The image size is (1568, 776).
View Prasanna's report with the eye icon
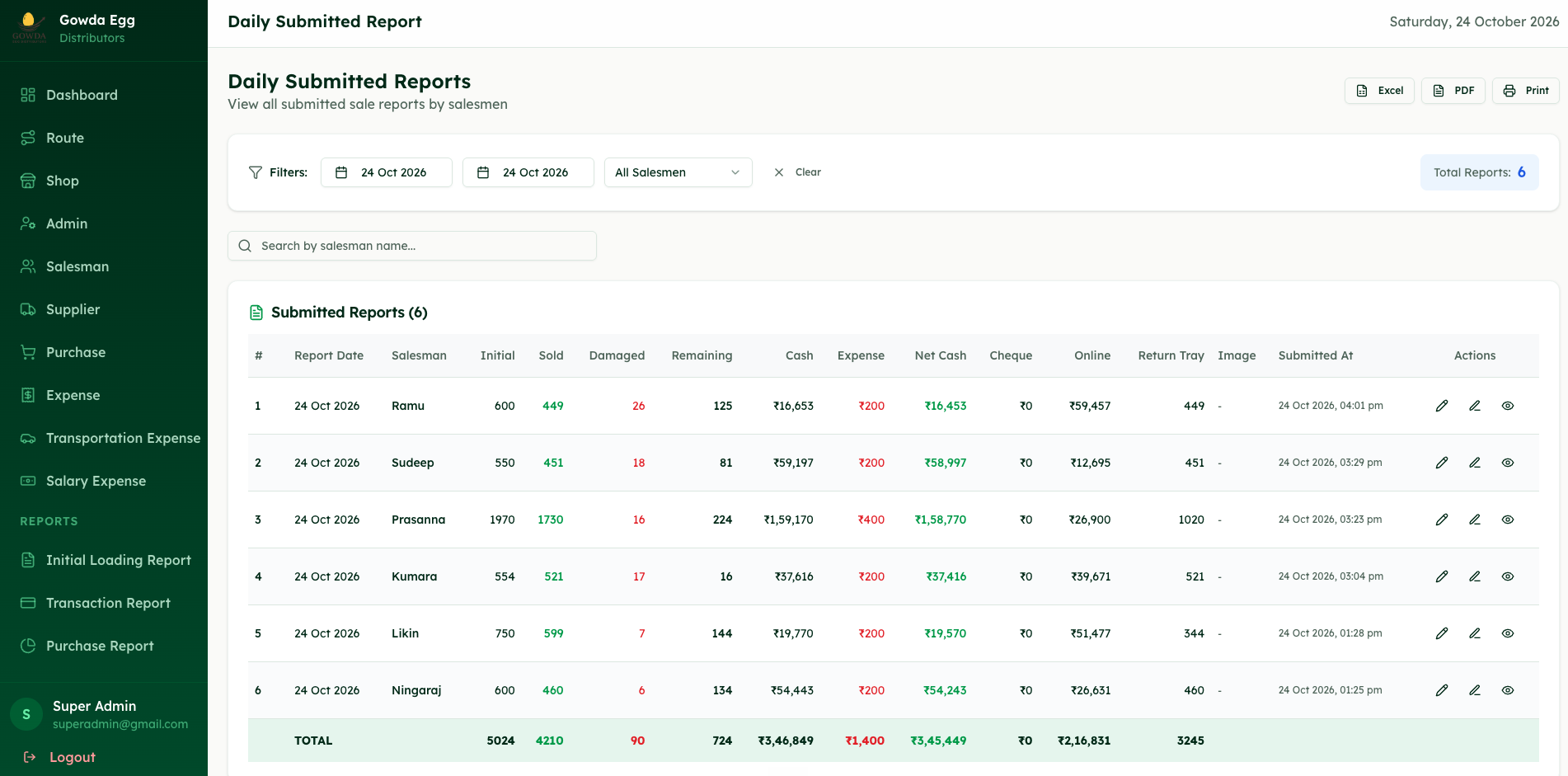[1508, 520]
